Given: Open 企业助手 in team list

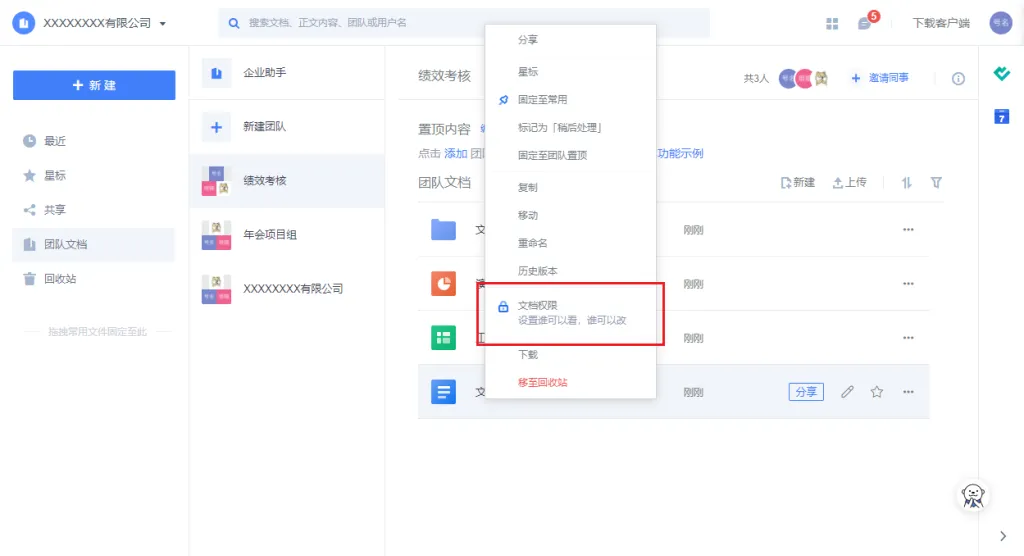Looking at the screenshot, I should click(287, 73).
